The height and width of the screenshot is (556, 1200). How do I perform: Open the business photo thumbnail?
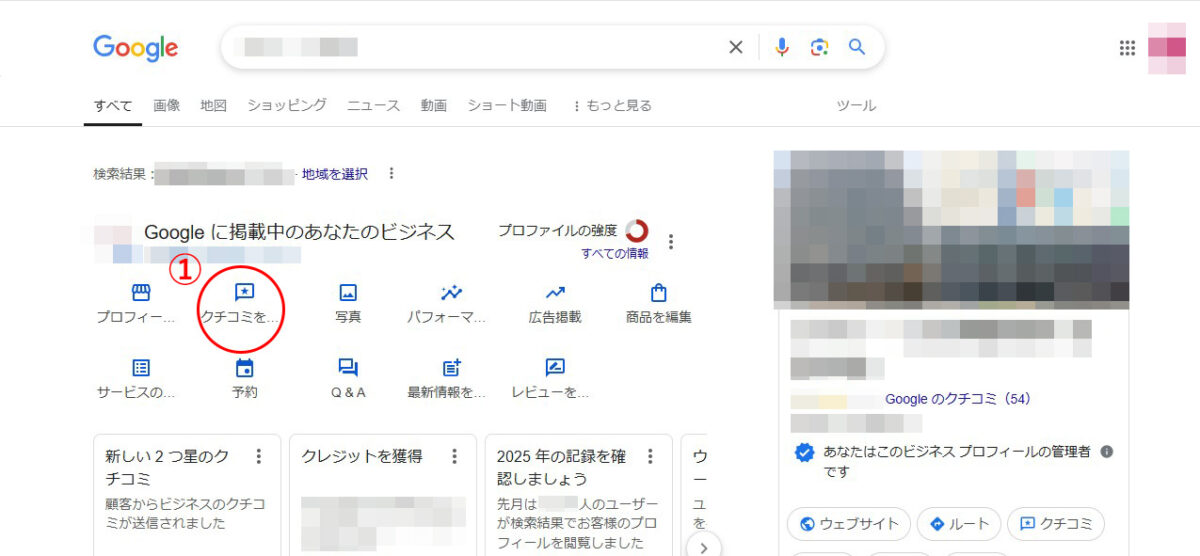tap(951, 229)
